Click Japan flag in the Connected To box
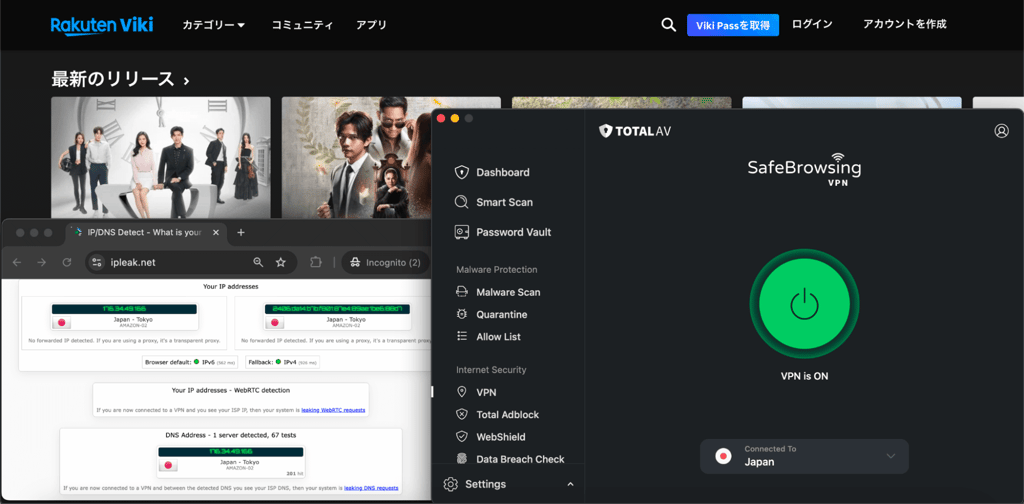Screen dimensions: 1024x504 [723, 456]
